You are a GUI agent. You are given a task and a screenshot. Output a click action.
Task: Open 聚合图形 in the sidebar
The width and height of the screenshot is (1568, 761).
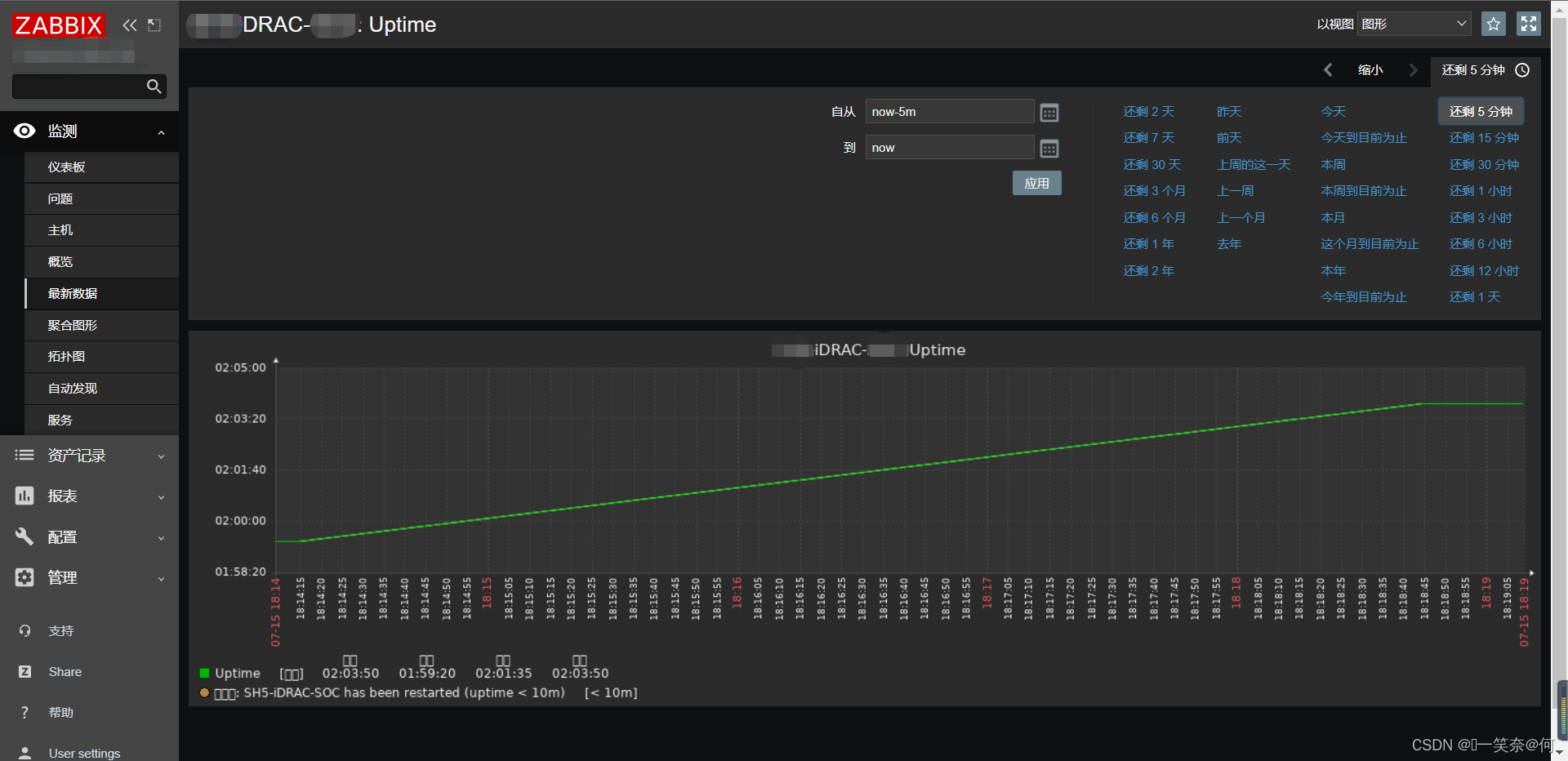pyautogui.click(x=101, y=325)
